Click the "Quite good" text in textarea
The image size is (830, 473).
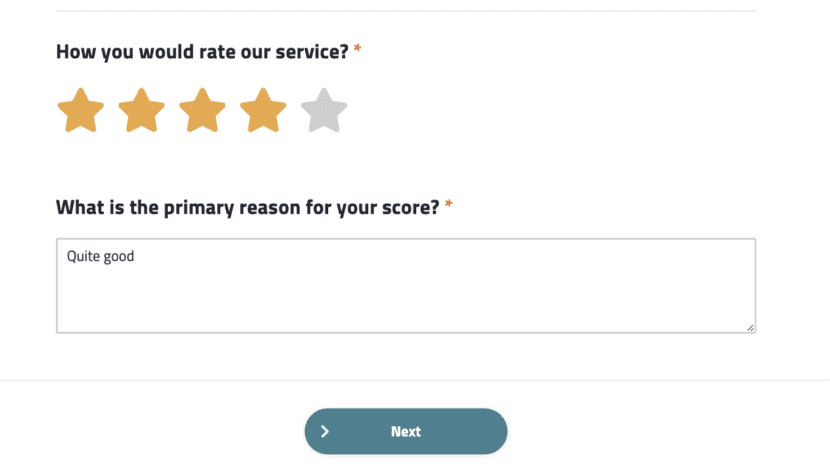(100, 257)
